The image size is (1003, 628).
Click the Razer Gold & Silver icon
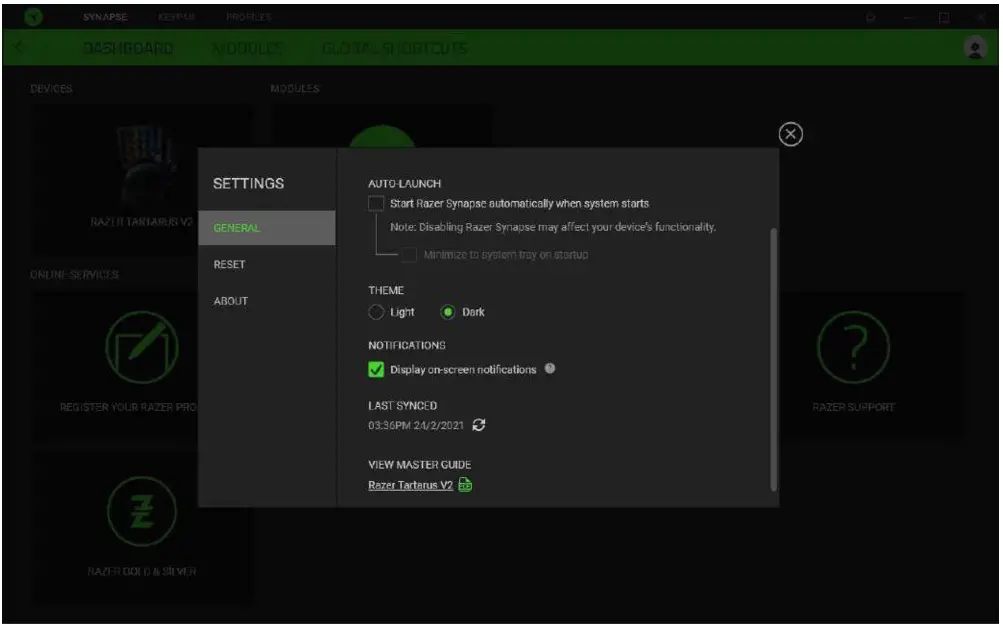click(144, 511)
